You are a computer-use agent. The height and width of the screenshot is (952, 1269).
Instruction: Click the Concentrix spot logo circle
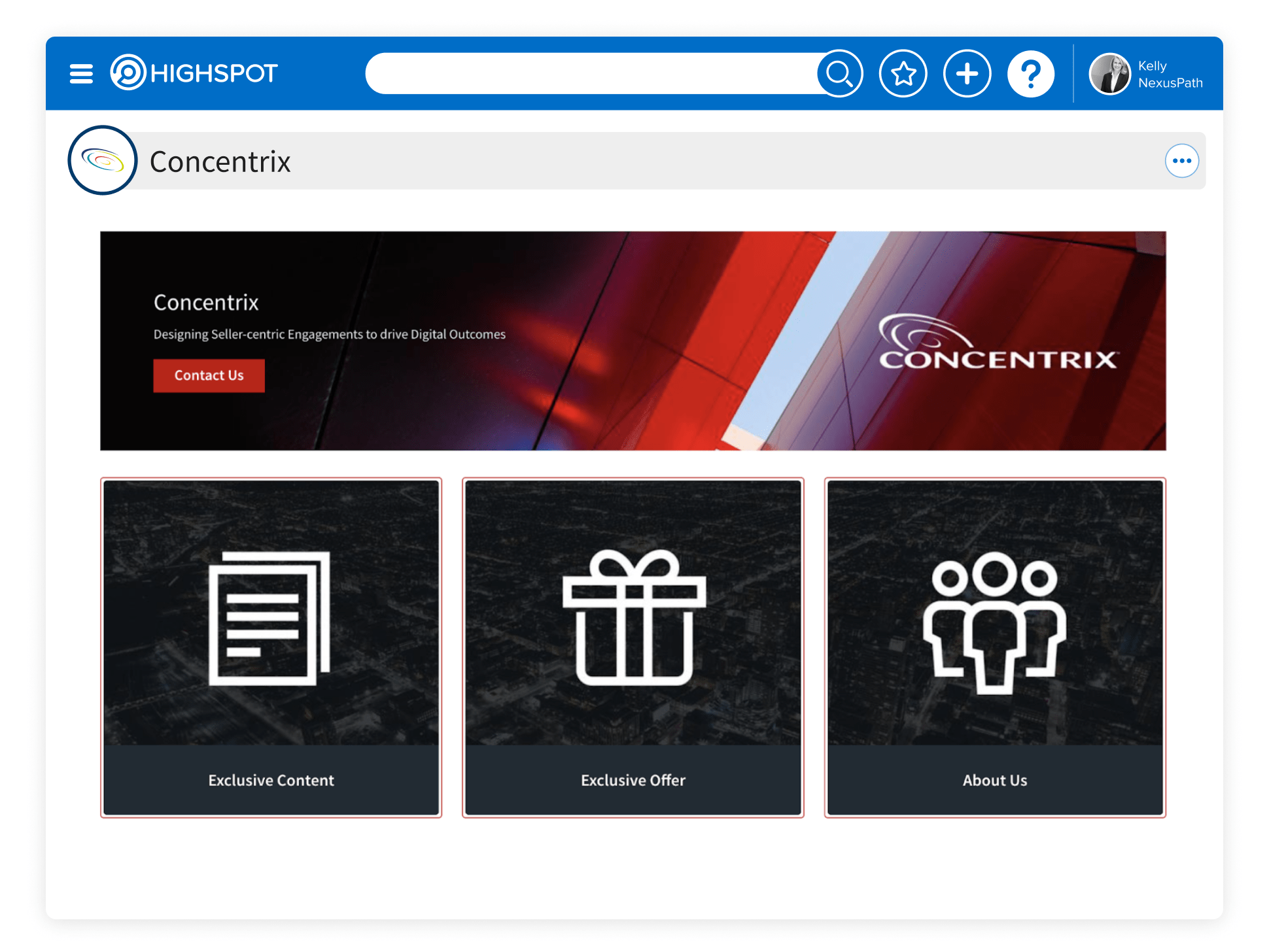point(103,160)
